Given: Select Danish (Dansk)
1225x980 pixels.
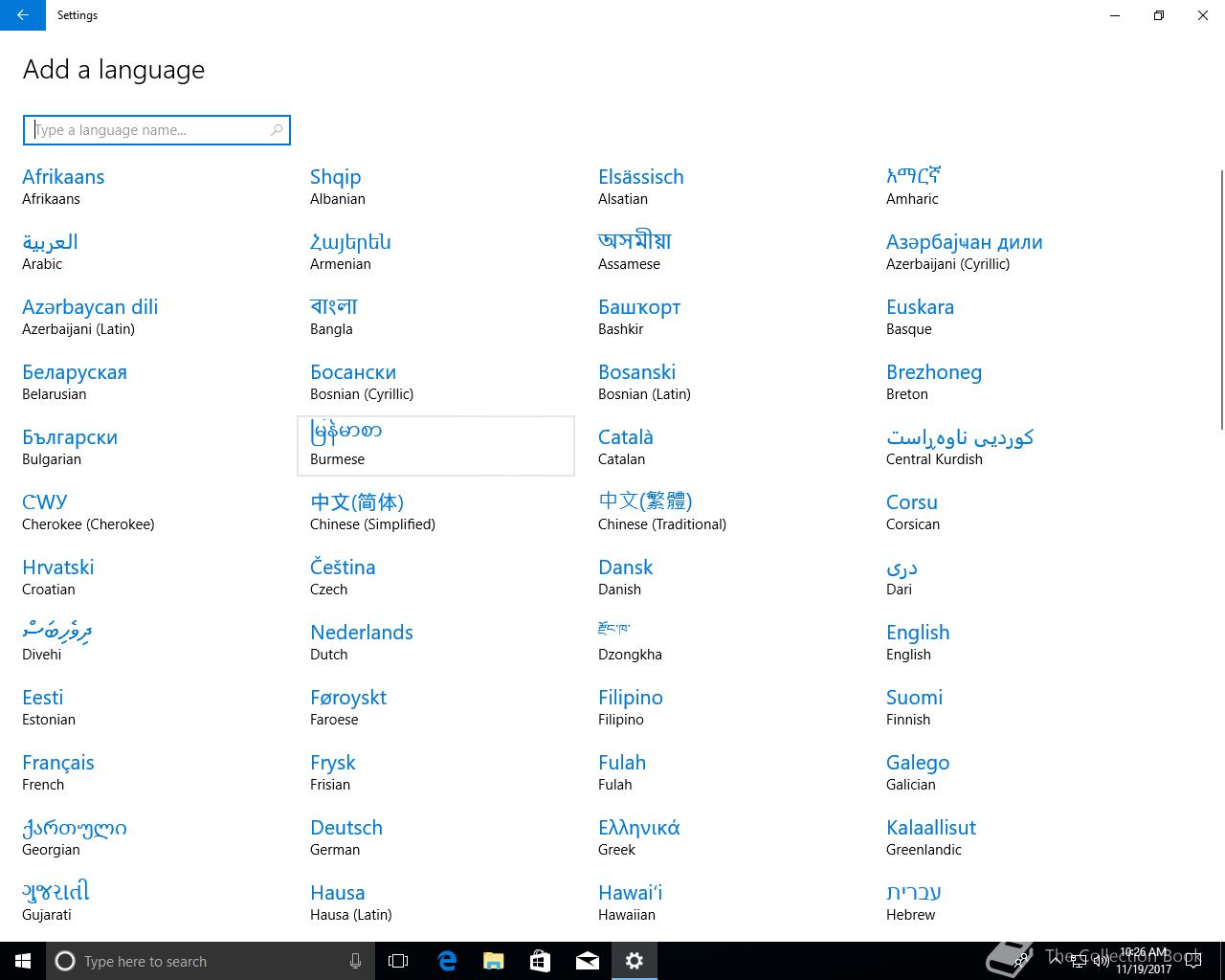Looking at the screenshot, I should point(724,577).
